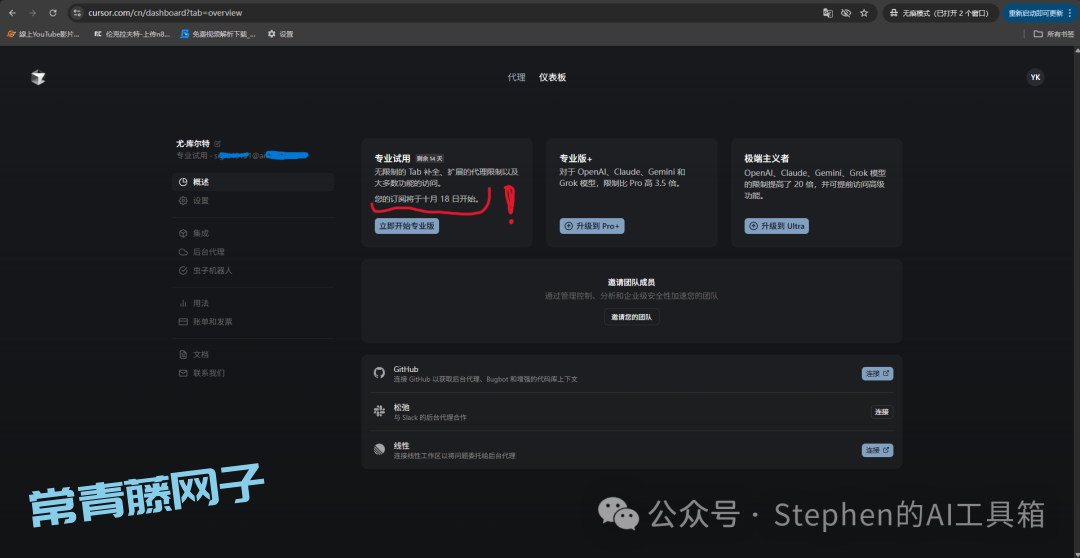Click the Slack logo icon next to 松弛
The width and height of the screenshot is (1080, 558).
379,411
